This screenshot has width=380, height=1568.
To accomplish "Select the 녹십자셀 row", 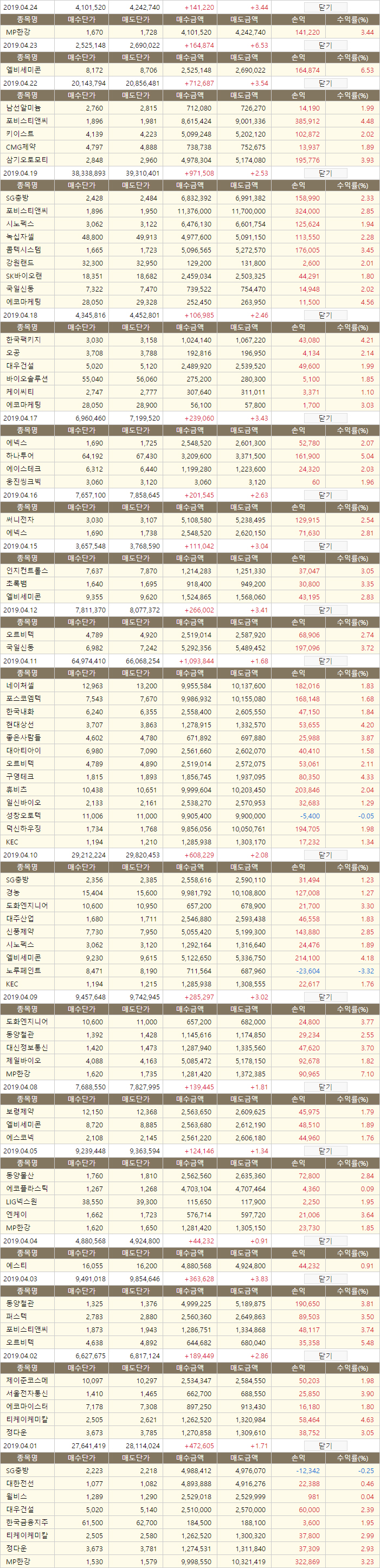I will pos(190,237).
